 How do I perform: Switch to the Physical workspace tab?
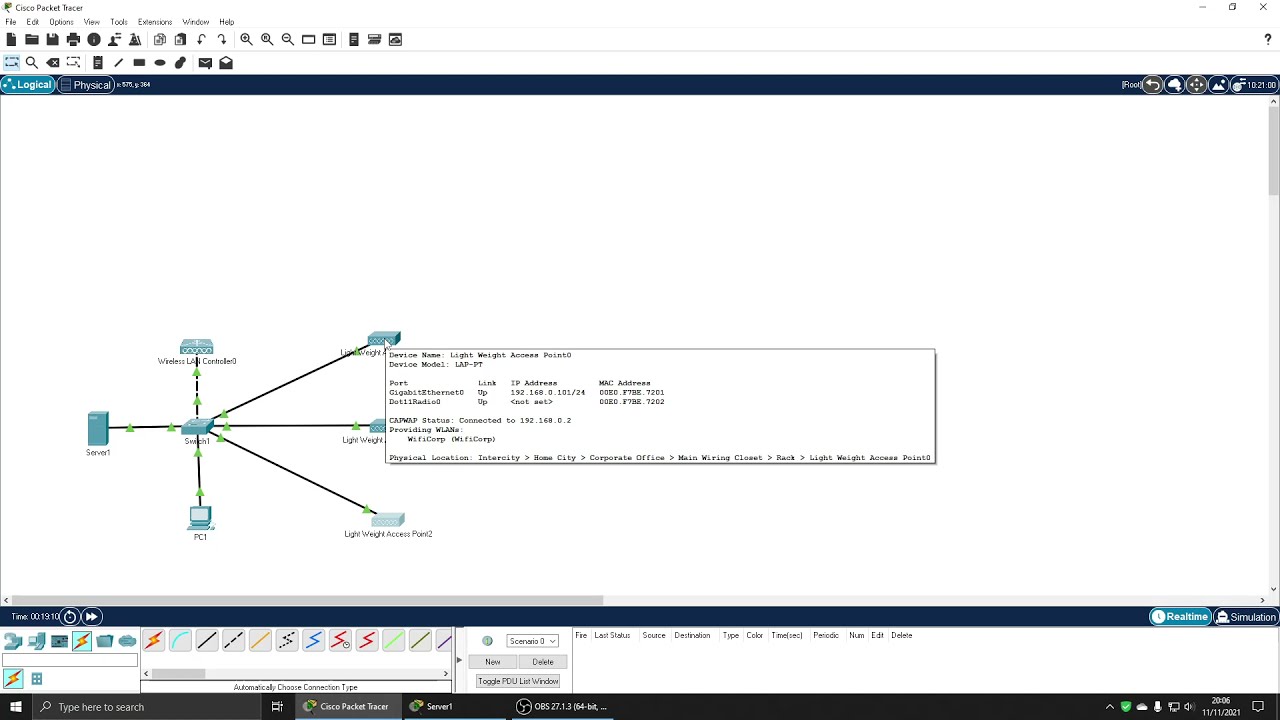tap(85, 85)
